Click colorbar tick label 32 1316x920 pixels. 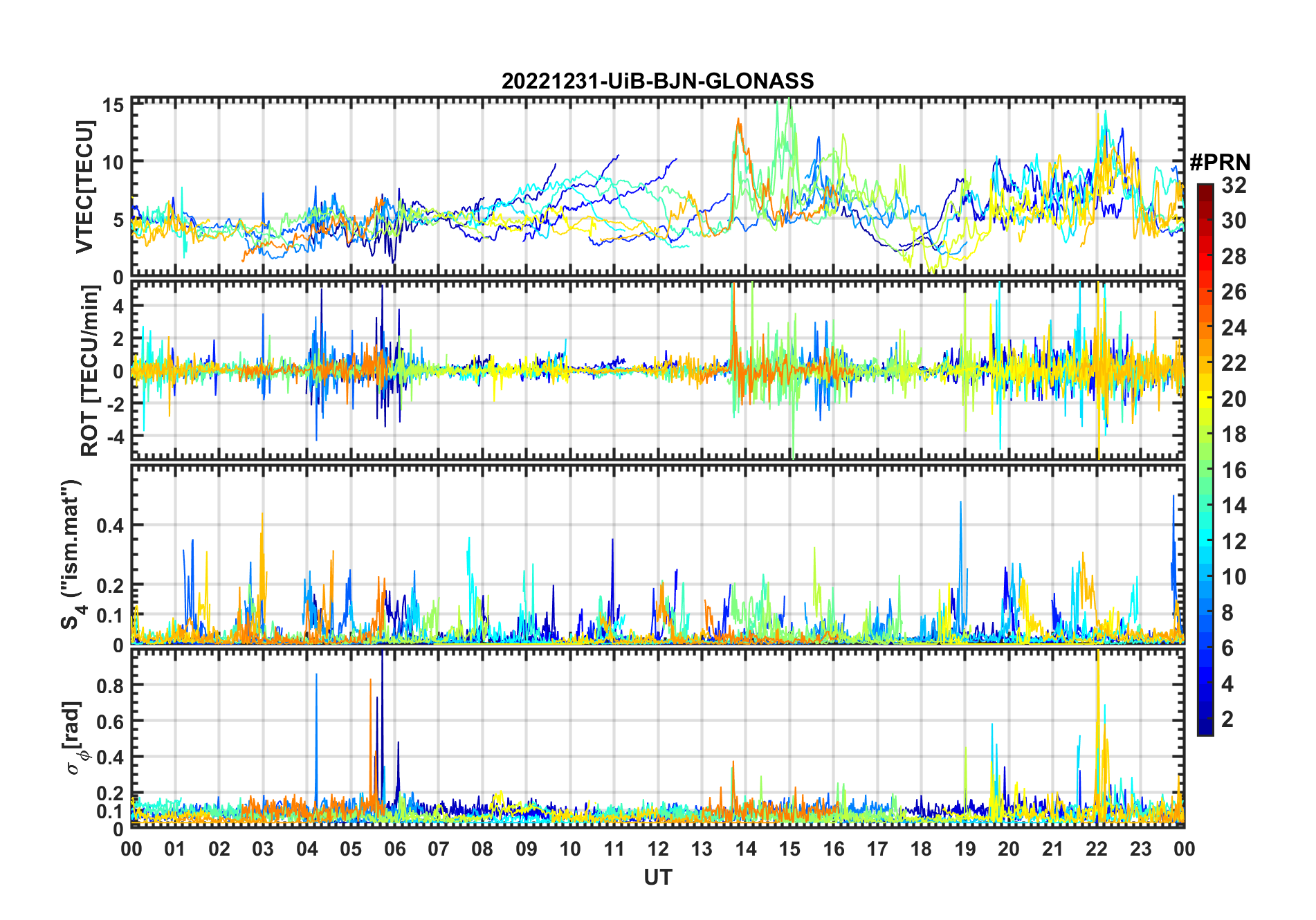click(1234, 185)
